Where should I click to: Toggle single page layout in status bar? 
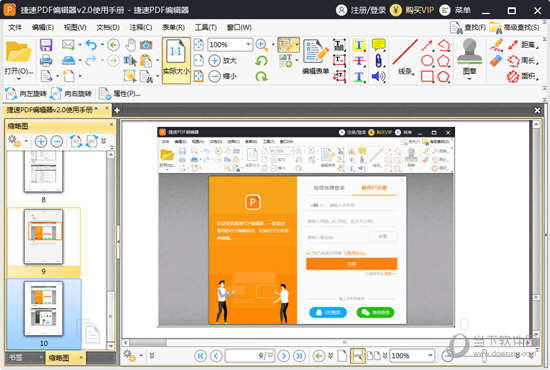pos(342,356)
